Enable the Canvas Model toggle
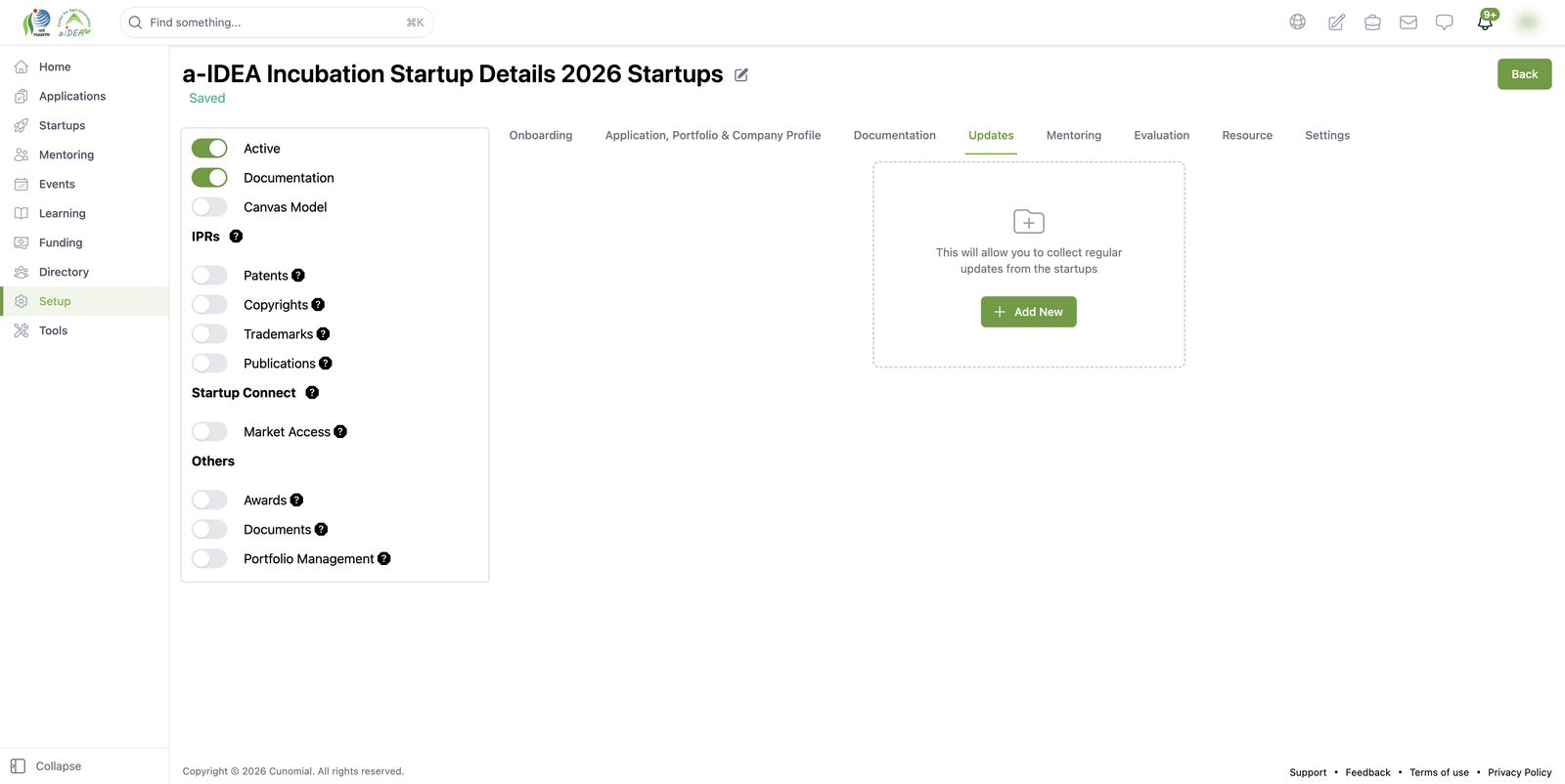The width and height of the screenshot is (1565, 784). pos(209,207)
